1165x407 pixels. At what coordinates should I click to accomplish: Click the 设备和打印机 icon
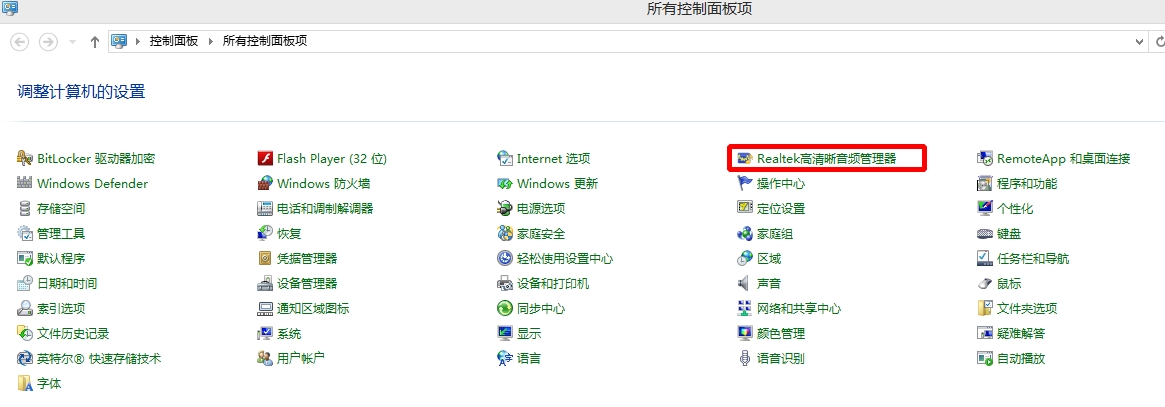click(504, 284)
